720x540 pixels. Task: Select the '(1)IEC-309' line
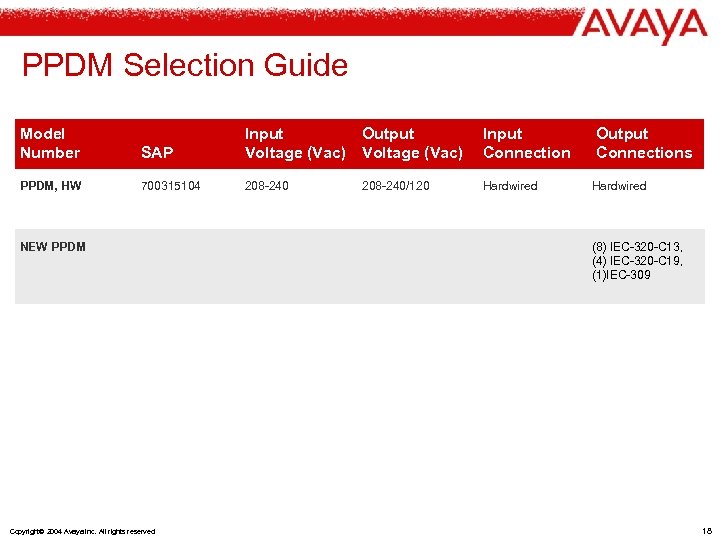pos(621,275)
